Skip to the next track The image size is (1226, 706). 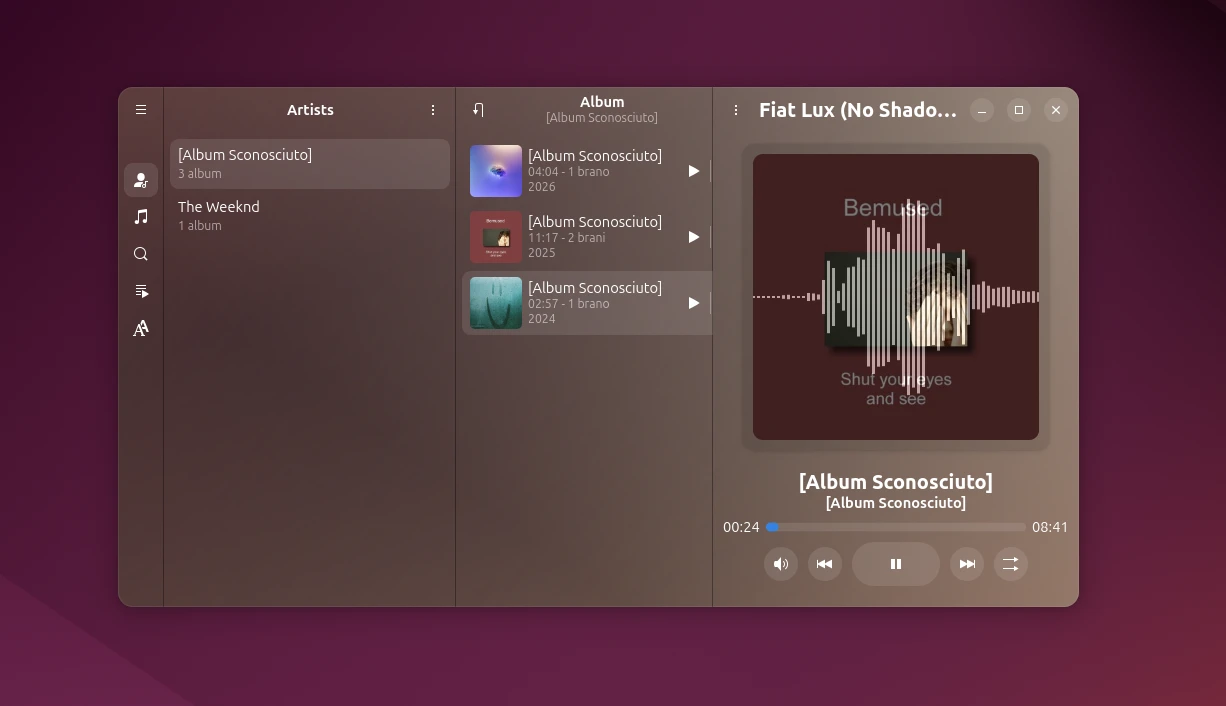click(x=967, y=564)
